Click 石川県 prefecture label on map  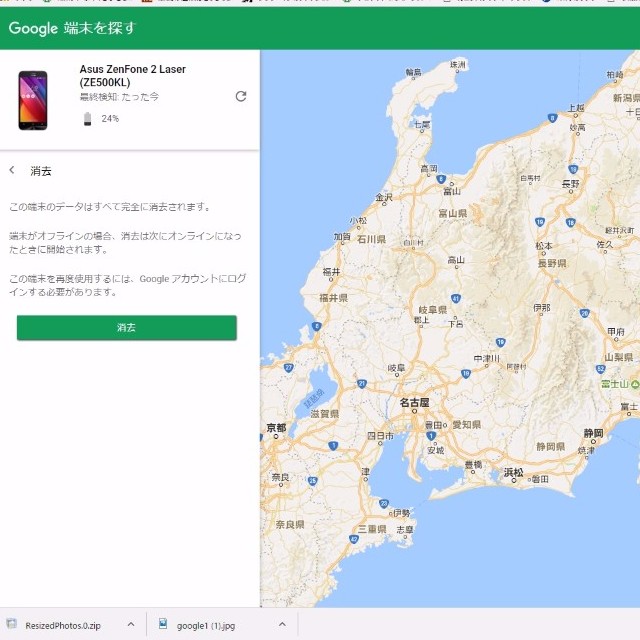[x=371, y=239]
